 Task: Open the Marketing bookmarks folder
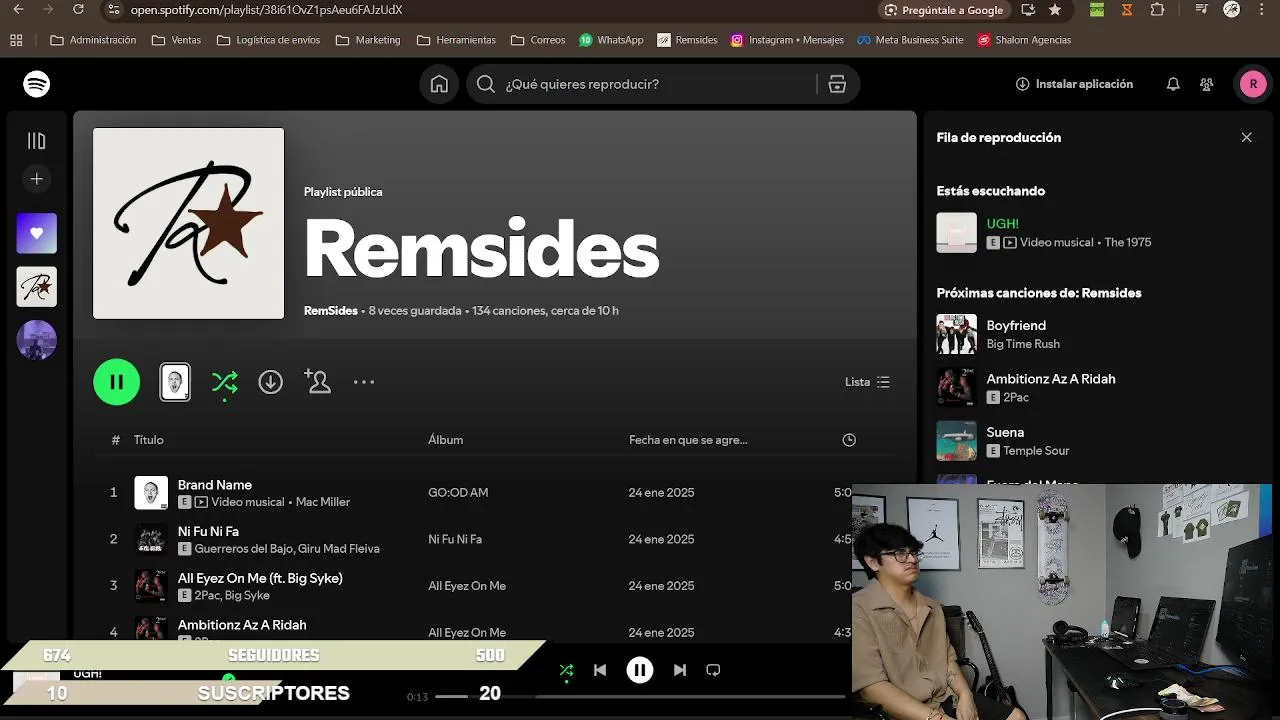(368, 40)
